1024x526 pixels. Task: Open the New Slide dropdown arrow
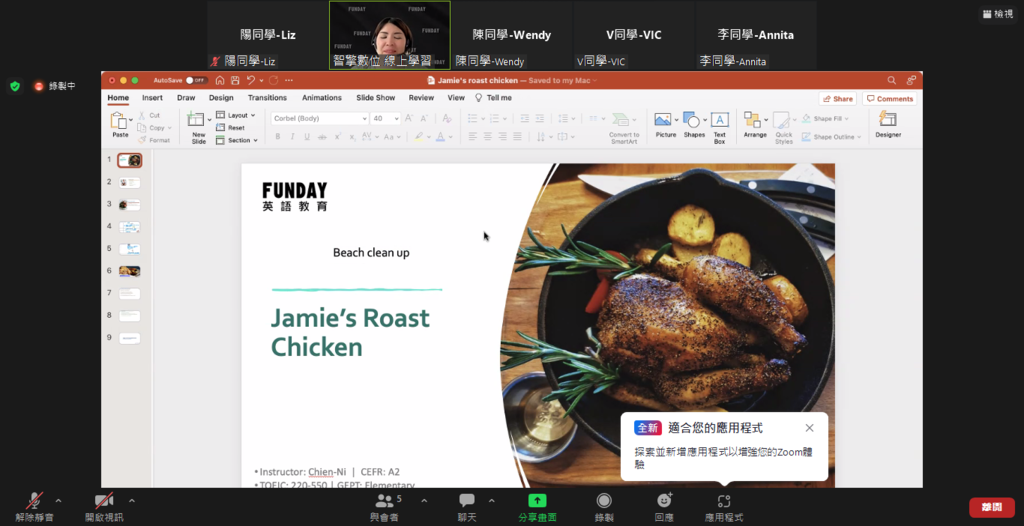point(209,120)
